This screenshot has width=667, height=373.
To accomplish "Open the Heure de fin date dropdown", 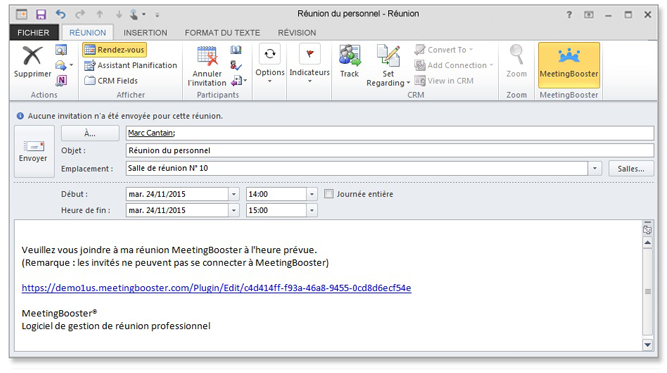I will 234,210.
